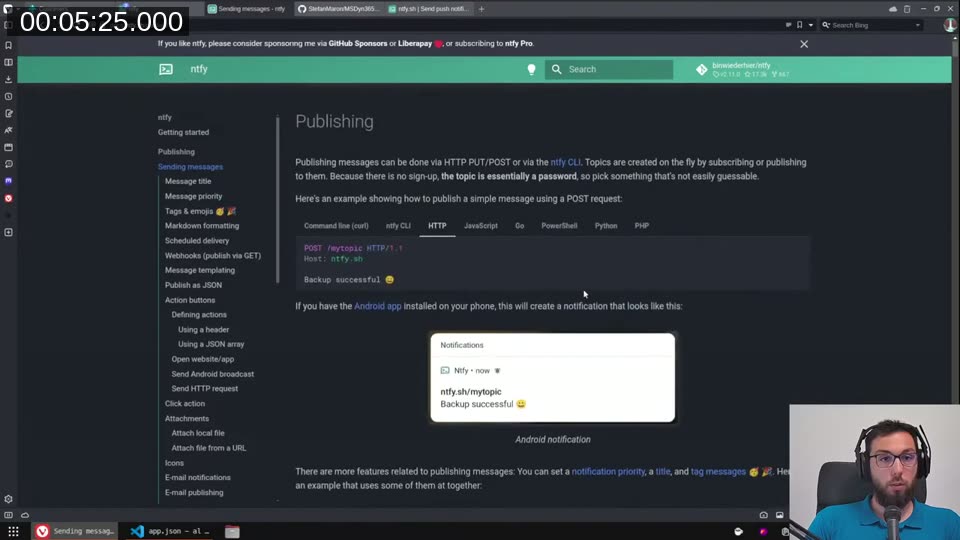The height and width of the screenshot is (540, 960).
Task: Expand the Search Bing engine dropdown
Action: (918, 25)
